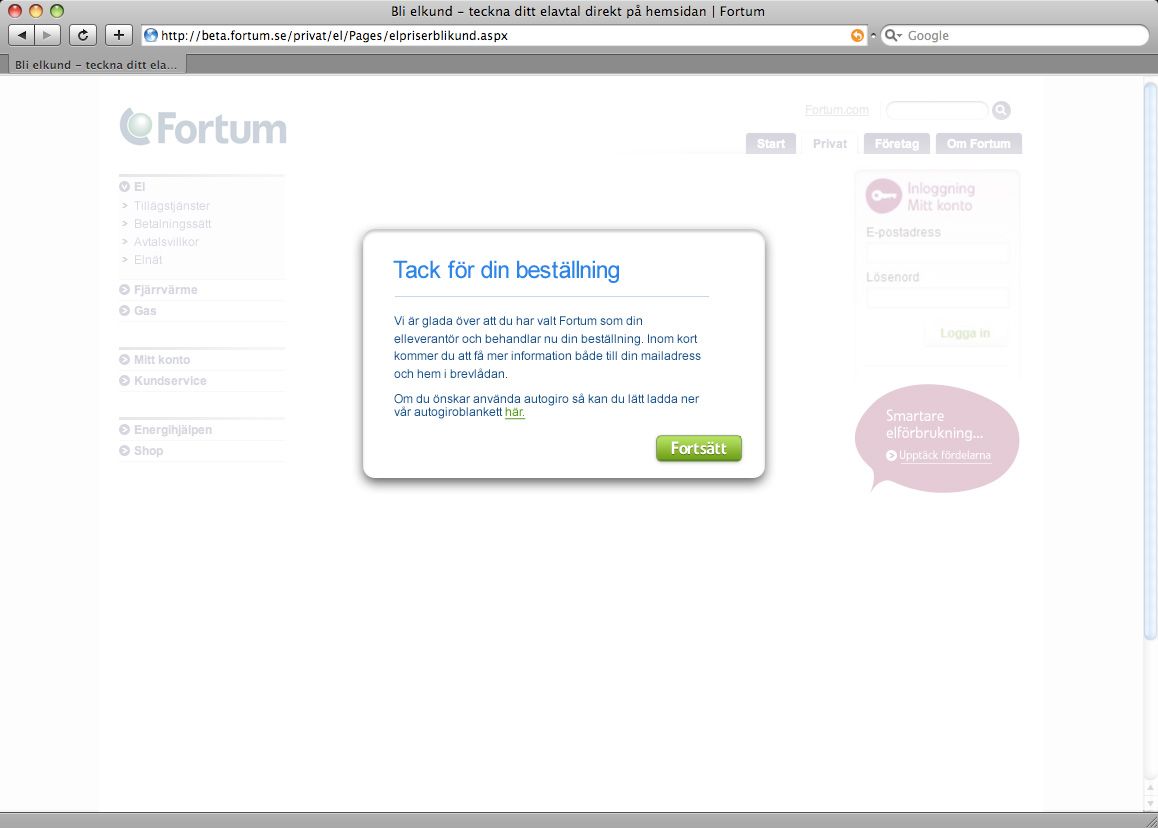Click the key login icon
Viewport: 1158px width, 828px height.
pos(883,196)
